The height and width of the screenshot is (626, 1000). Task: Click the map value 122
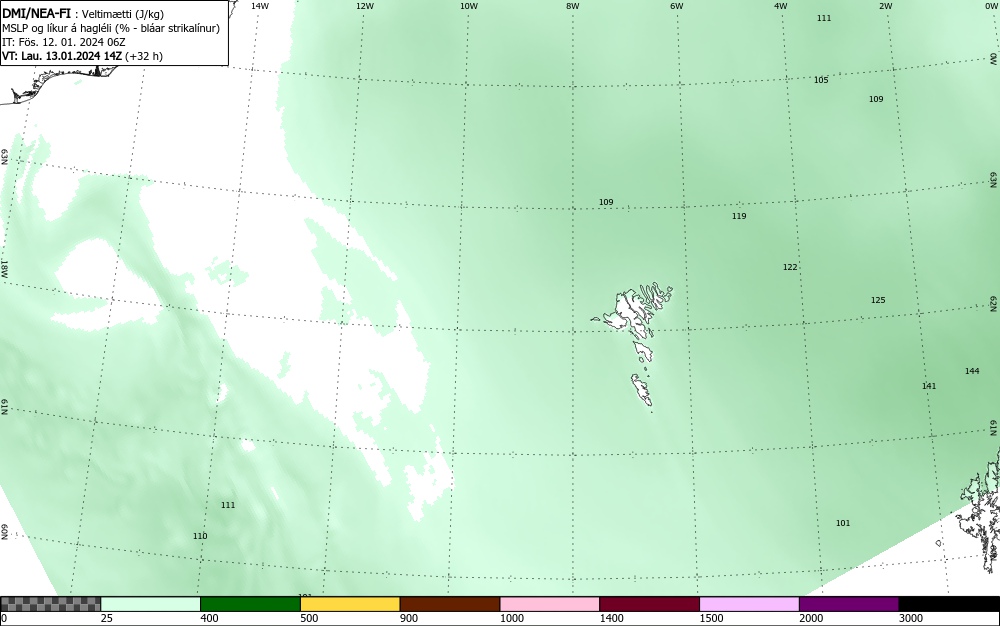(x=790, y=267)
